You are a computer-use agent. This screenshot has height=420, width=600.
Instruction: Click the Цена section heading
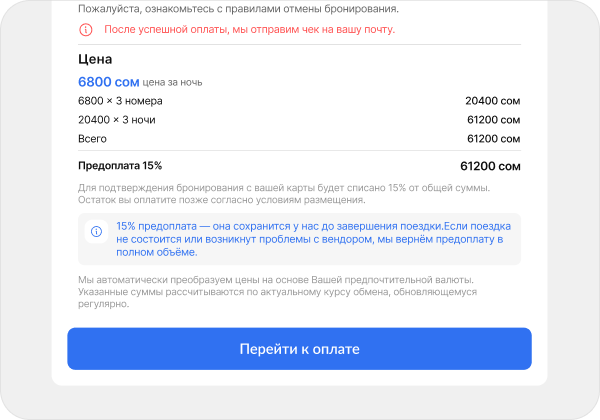click(95, 59)
